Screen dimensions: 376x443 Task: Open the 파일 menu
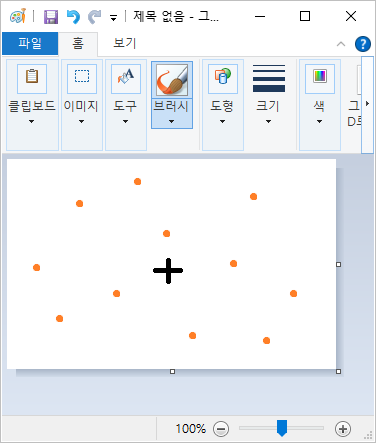[30, 44]
